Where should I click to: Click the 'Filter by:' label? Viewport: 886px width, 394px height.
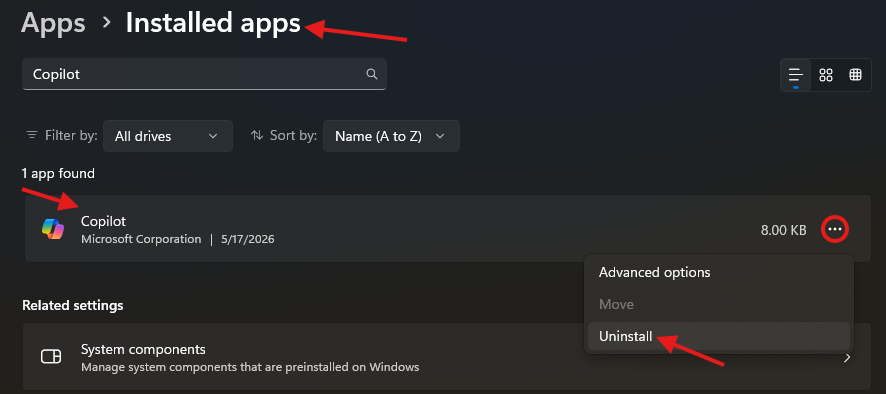pyautogui.click(x=71, y=136)
